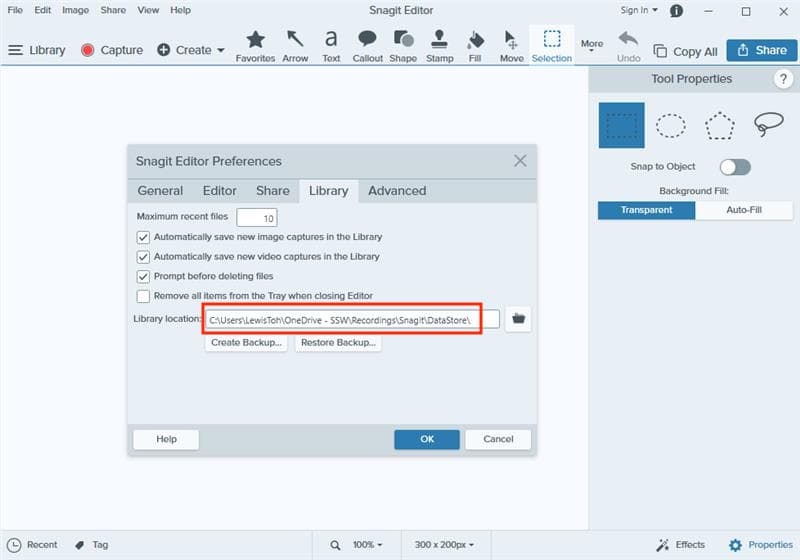Open the 100% zoom dropdown
Image resolution: width=800 pixels, height=560 pixels.
point(367,545)
